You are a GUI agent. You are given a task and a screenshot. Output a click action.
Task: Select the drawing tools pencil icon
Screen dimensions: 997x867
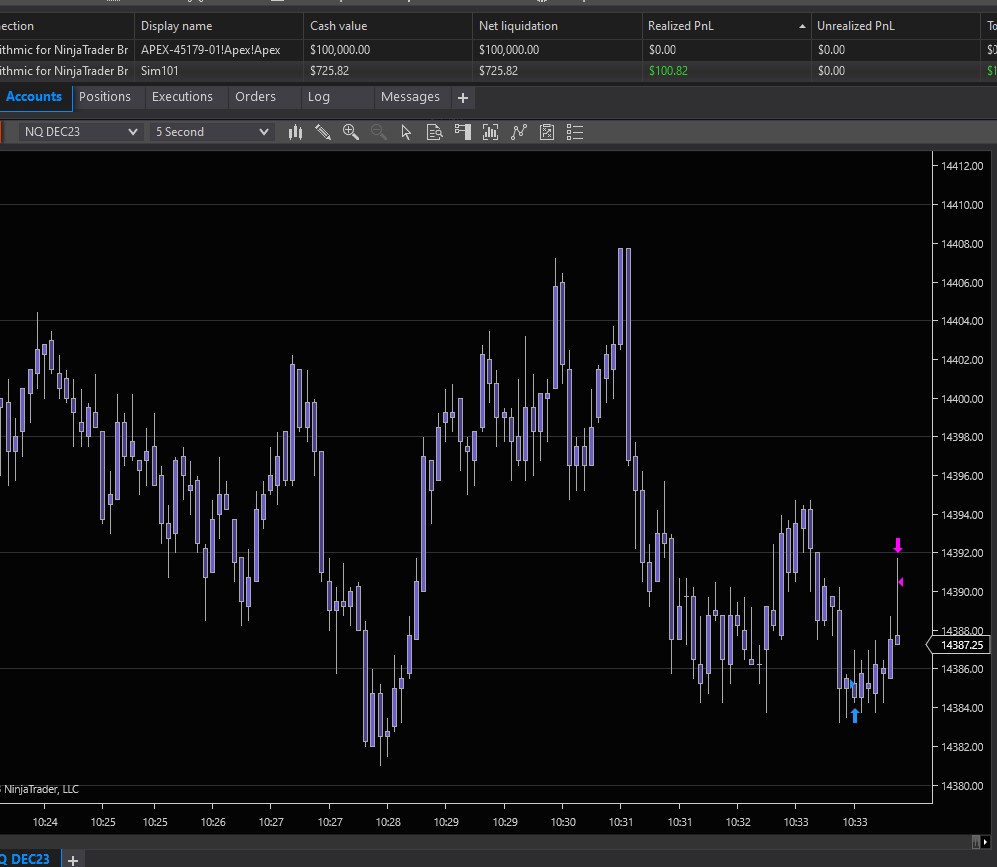coord(323,132)
